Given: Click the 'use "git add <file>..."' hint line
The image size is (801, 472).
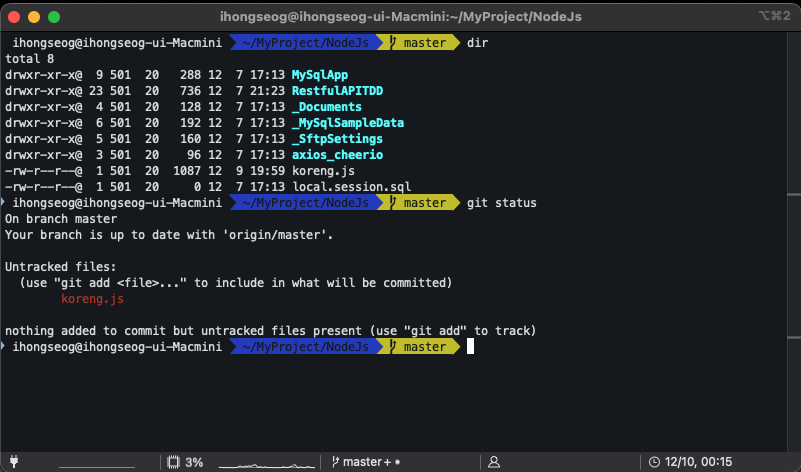Looking at the screenshot, I should point(235,283).
